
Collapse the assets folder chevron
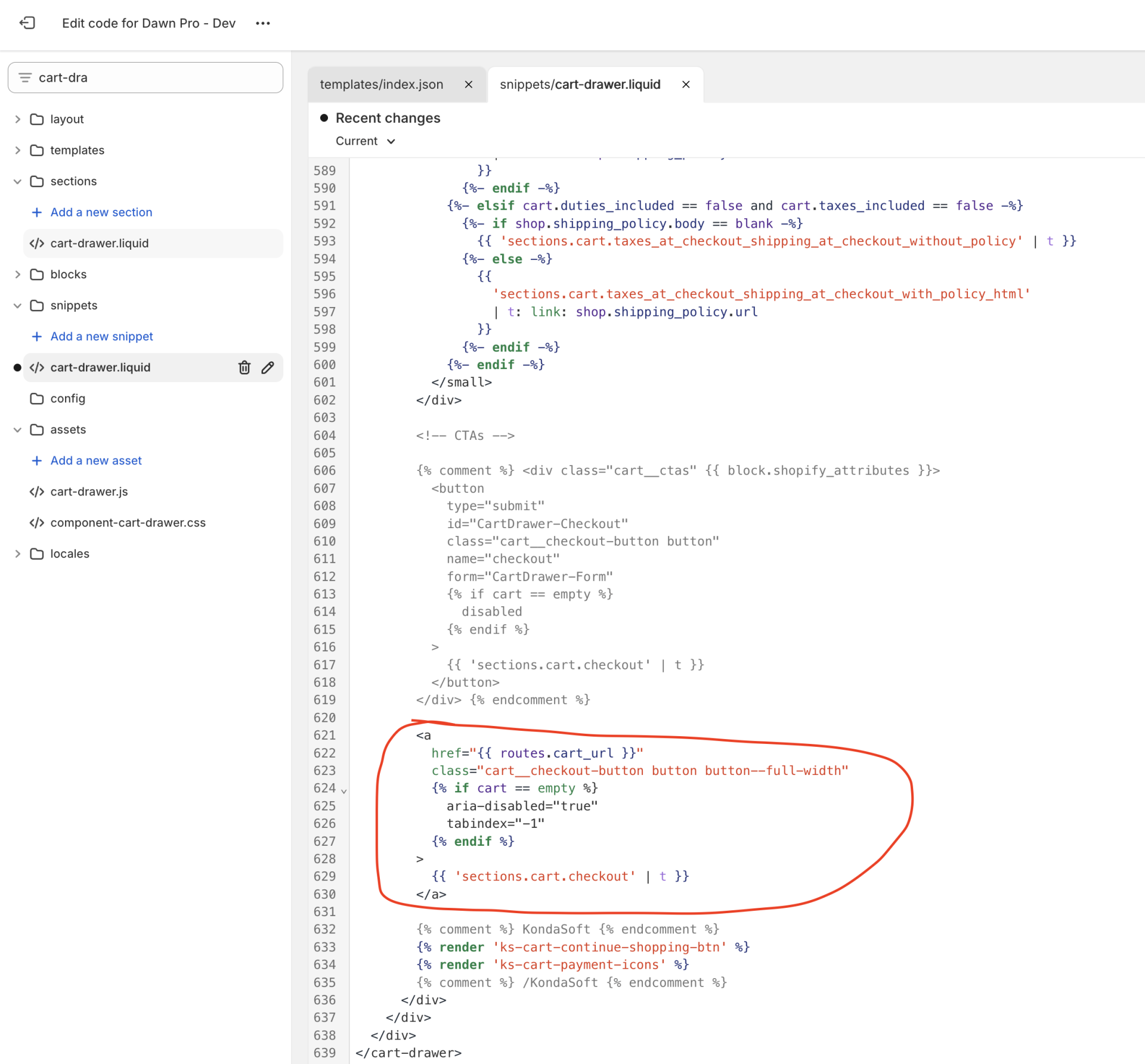[x=18, y=429]
